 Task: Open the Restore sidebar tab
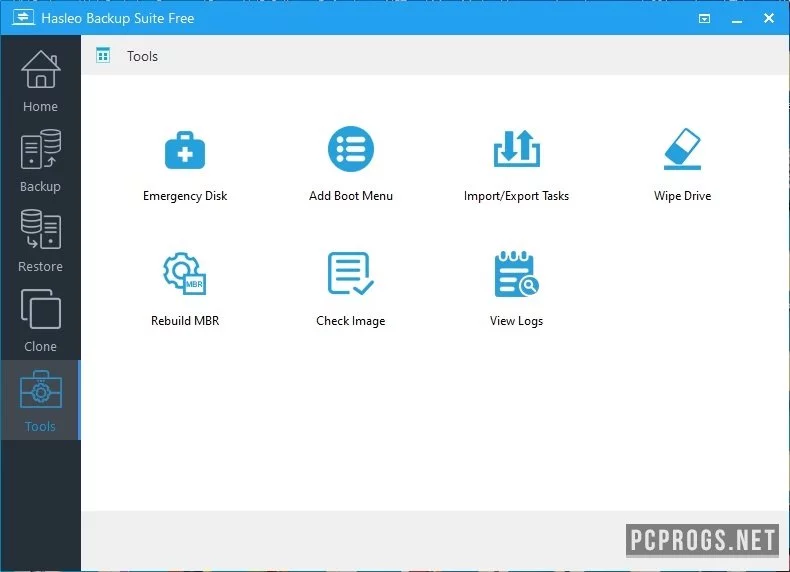click(40, 241)
